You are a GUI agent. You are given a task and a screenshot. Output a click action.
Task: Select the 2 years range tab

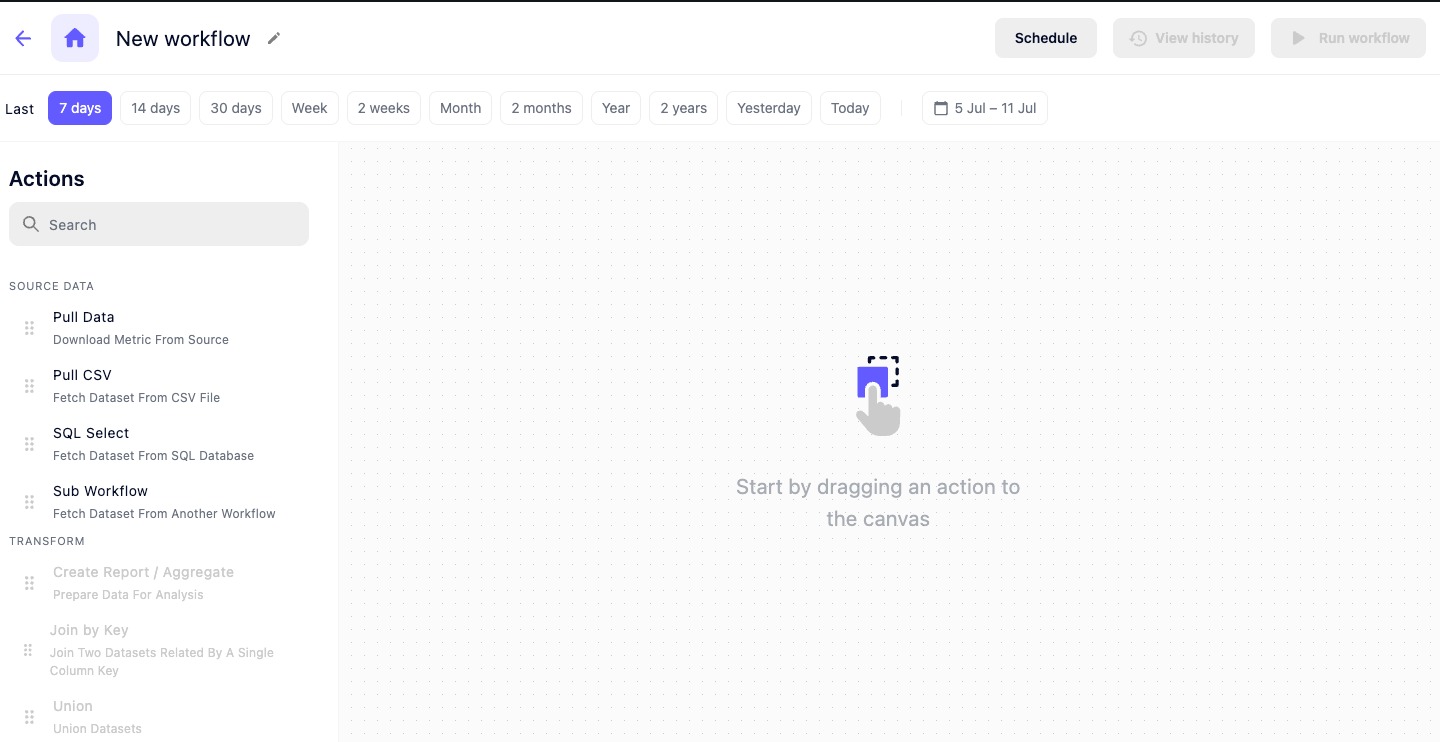pyautogui.click(x=683, y=107)
